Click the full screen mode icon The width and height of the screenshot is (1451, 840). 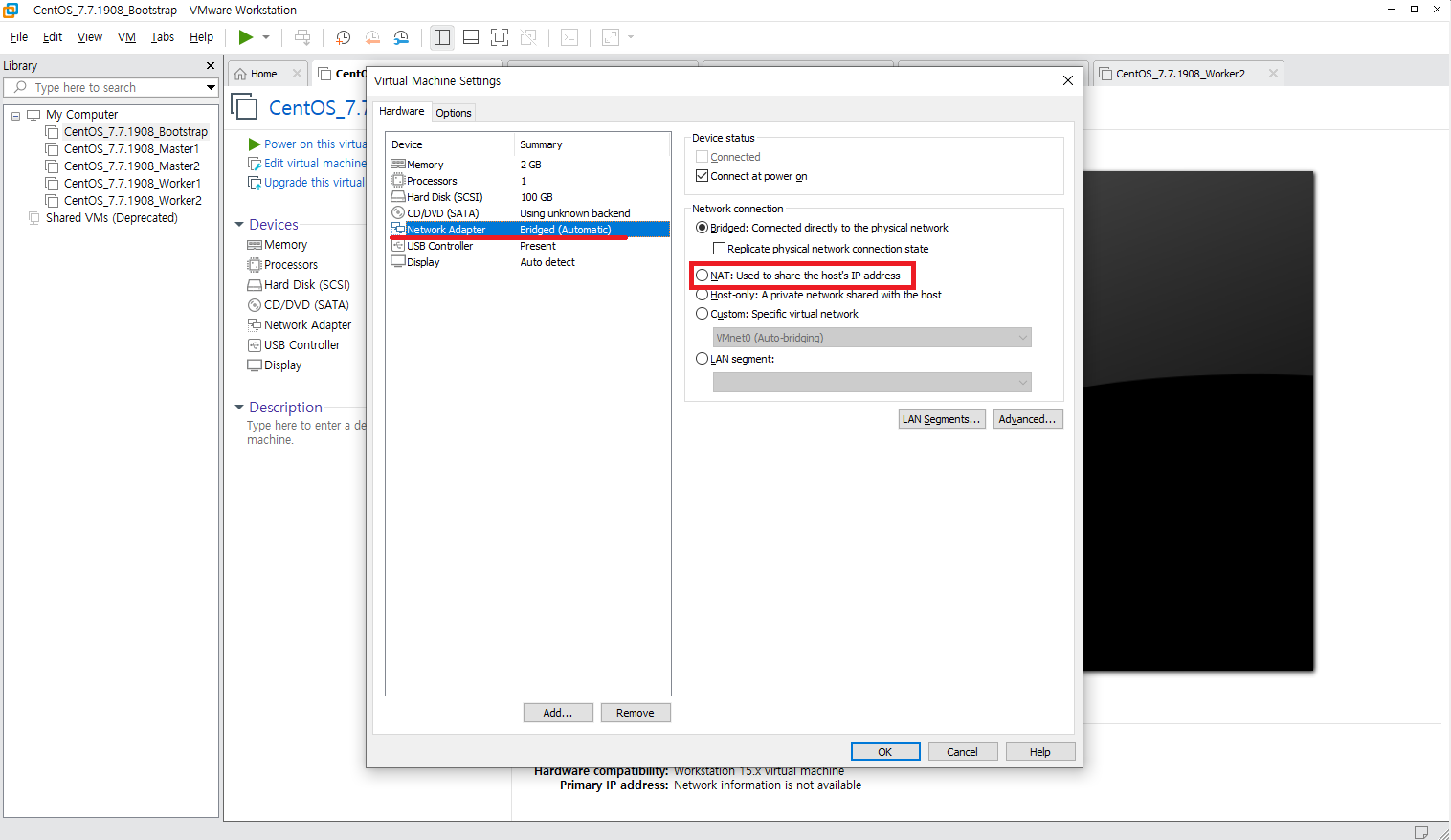pos(500,37)
